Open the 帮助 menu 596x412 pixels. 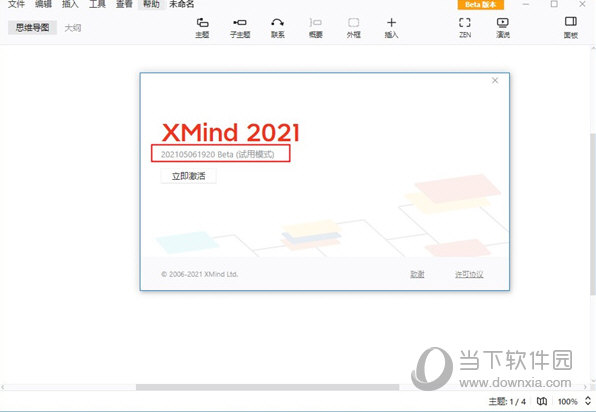coord(151,4)
